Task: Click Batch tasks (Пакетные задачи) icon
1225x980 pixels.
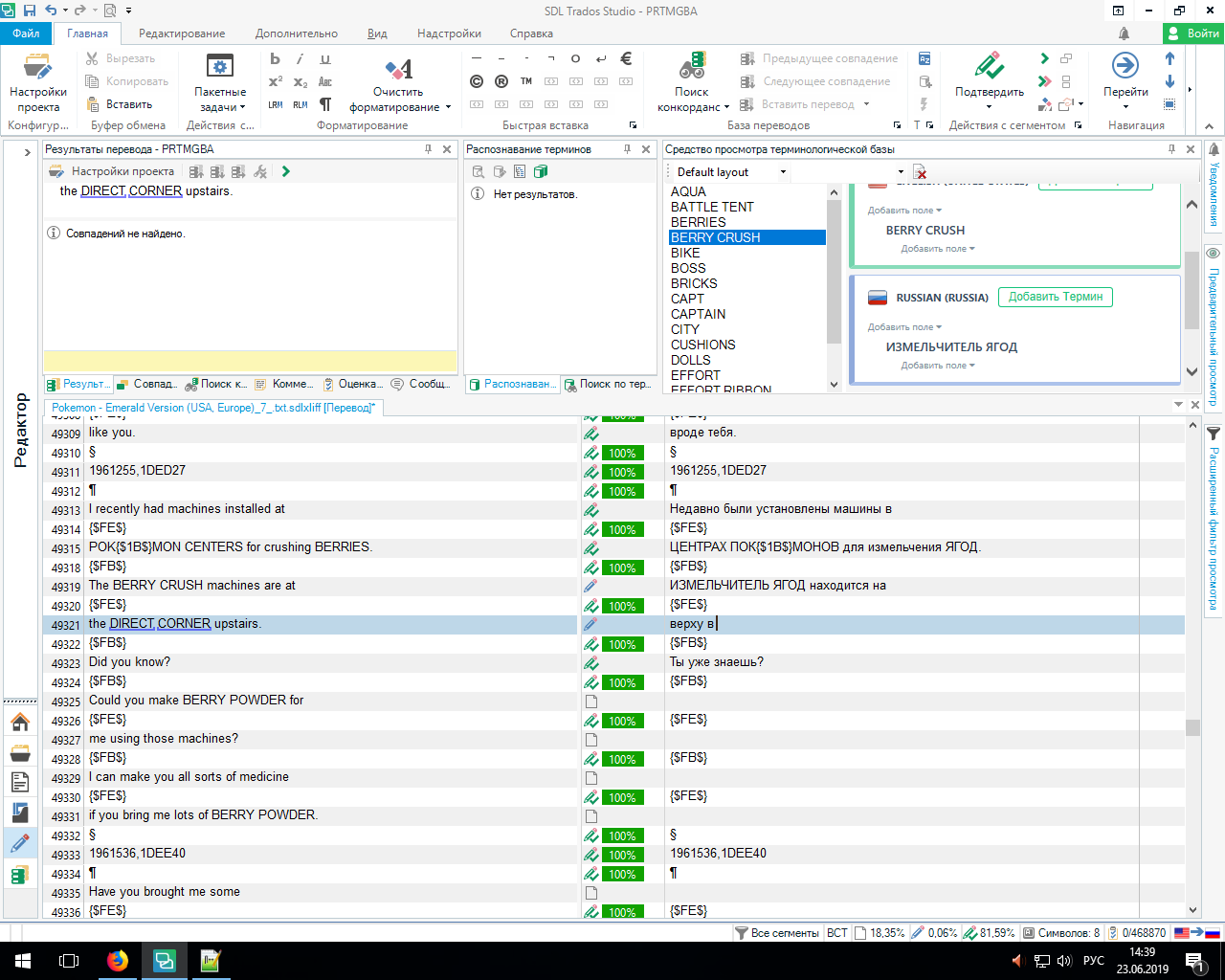Action: point(220,67)
